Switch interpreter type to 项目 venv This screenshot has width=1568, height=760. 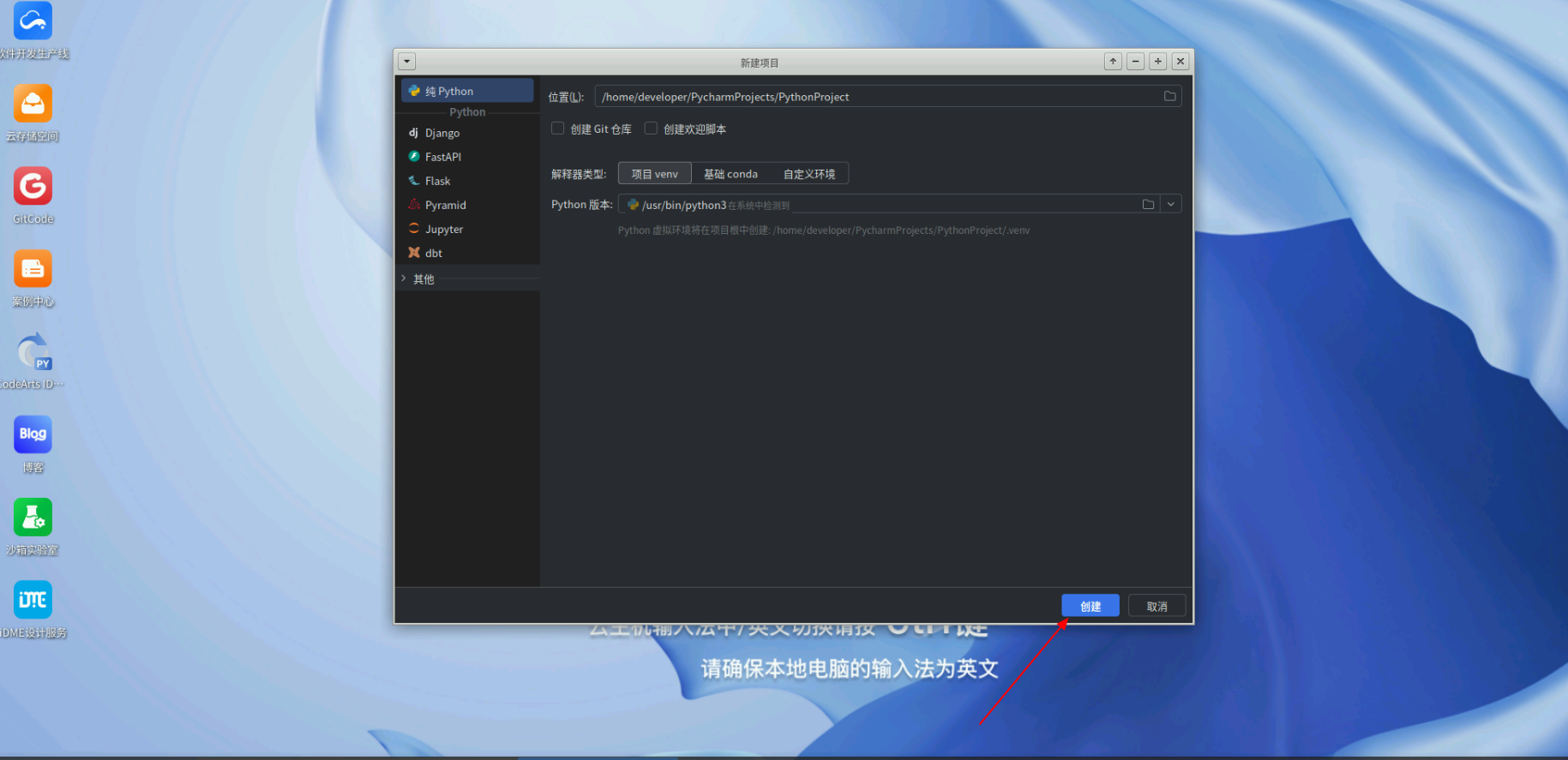tap(655, 174)
